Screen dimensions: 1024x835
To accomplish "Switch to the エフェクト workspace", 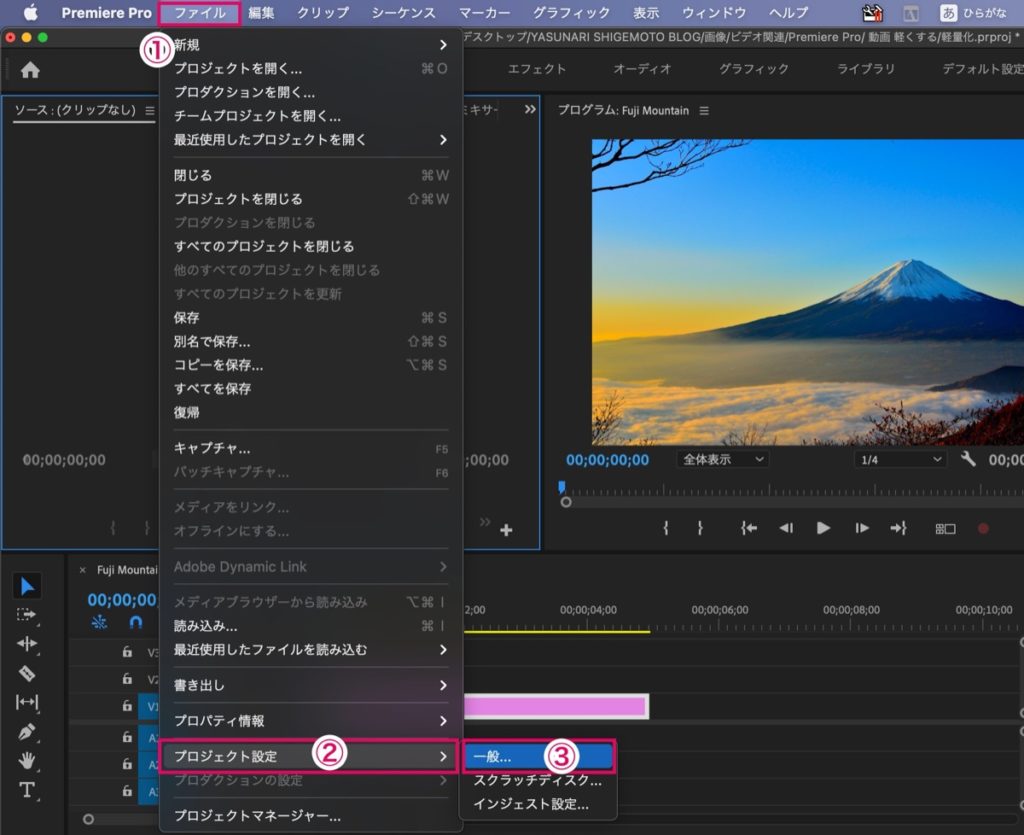I will [x=537, y=69].
